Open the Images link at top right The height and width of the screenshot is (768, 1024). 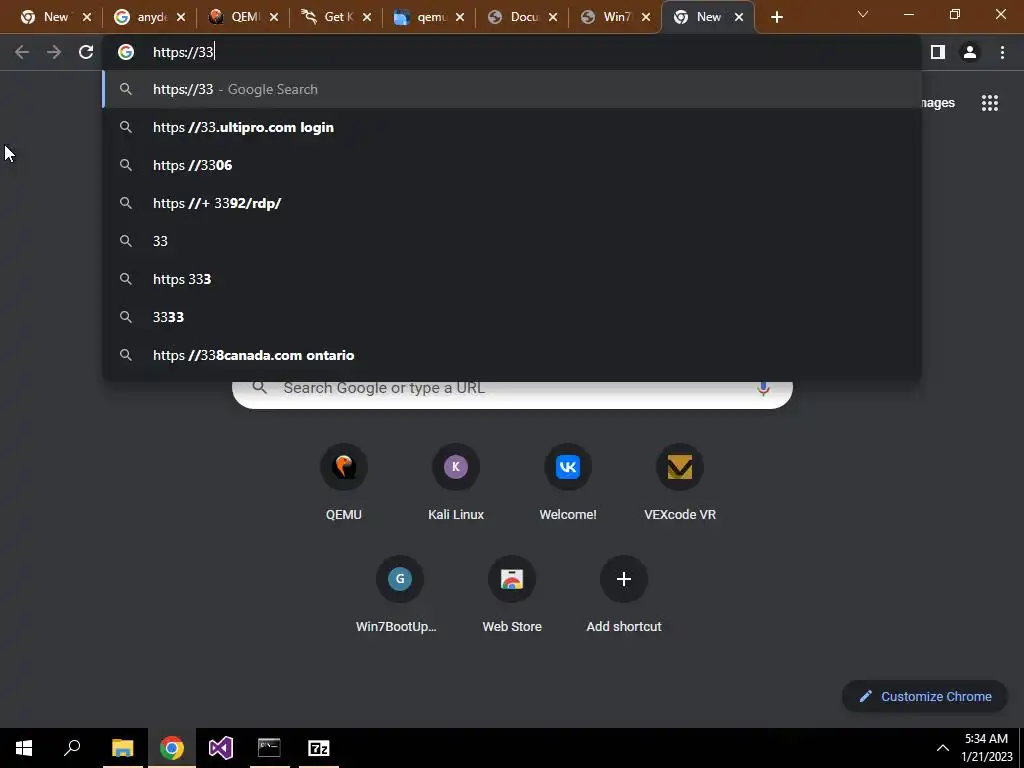tap(937, 103)
